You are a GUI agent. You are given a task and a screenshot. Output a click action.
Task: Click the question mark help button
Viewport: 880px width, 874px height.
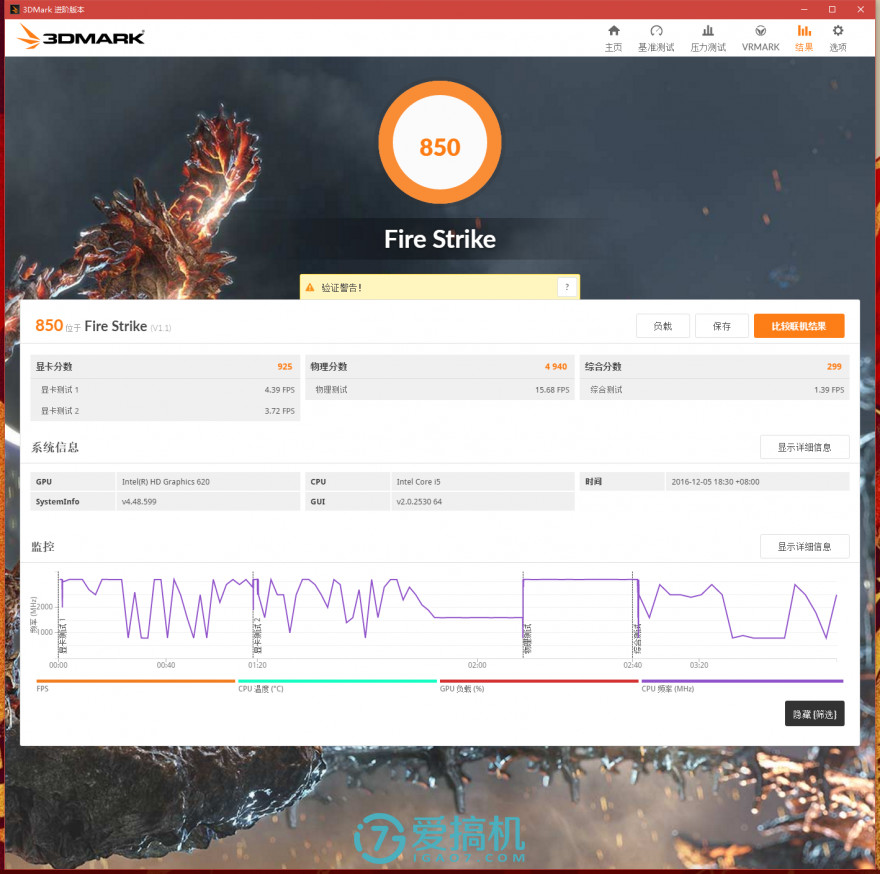567,287
